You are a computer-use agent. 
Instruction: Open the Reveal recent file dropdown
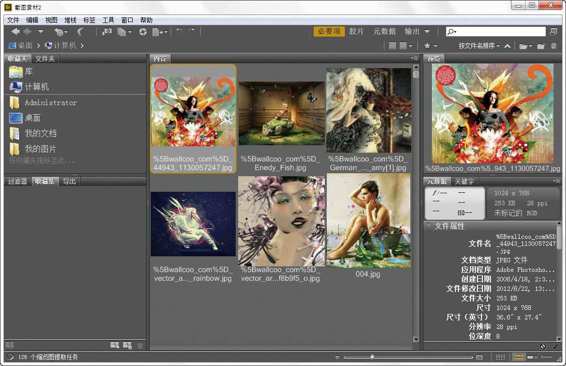[61, 32]
